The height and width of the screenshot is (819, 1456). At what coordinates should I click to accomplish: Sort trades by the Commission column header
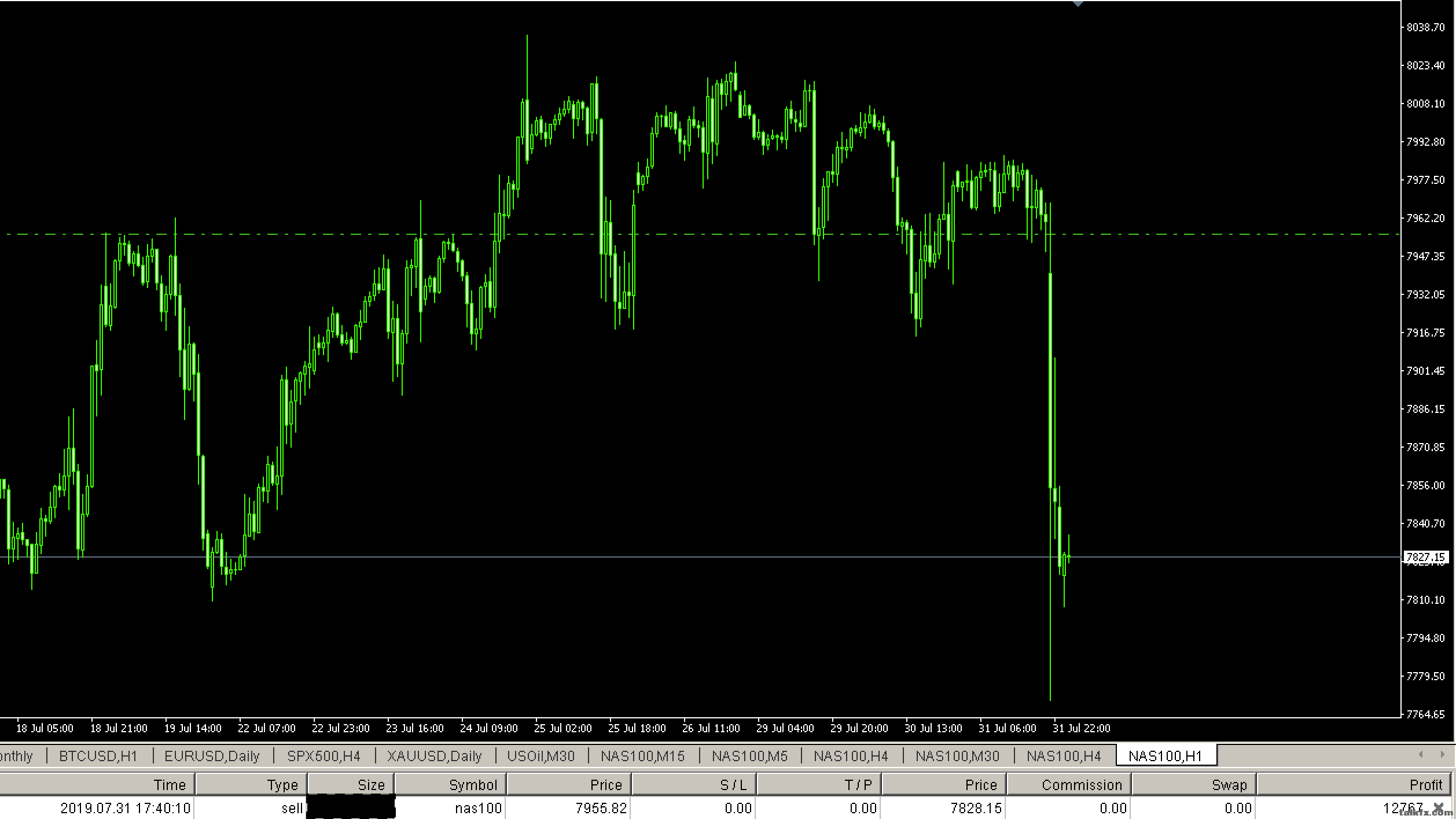coord(1068,785)
